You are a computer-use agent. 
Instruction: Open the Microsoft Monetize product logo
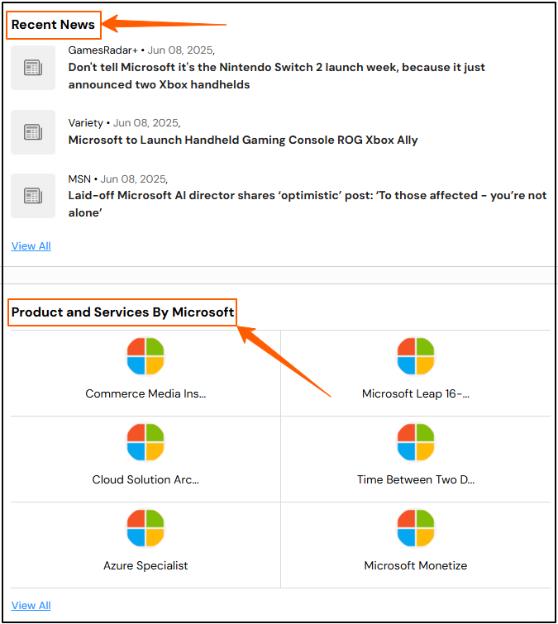click(416, 528)
